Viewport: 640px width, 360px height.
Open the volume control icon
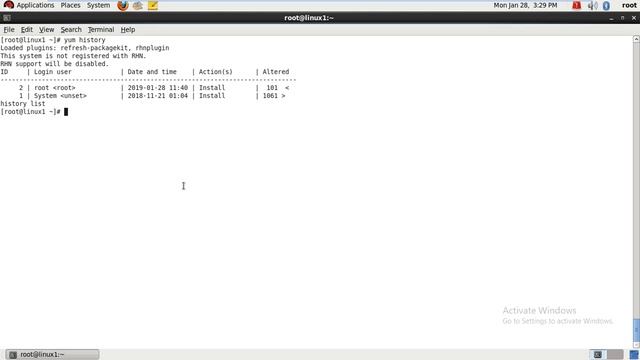tap(592, 5)
